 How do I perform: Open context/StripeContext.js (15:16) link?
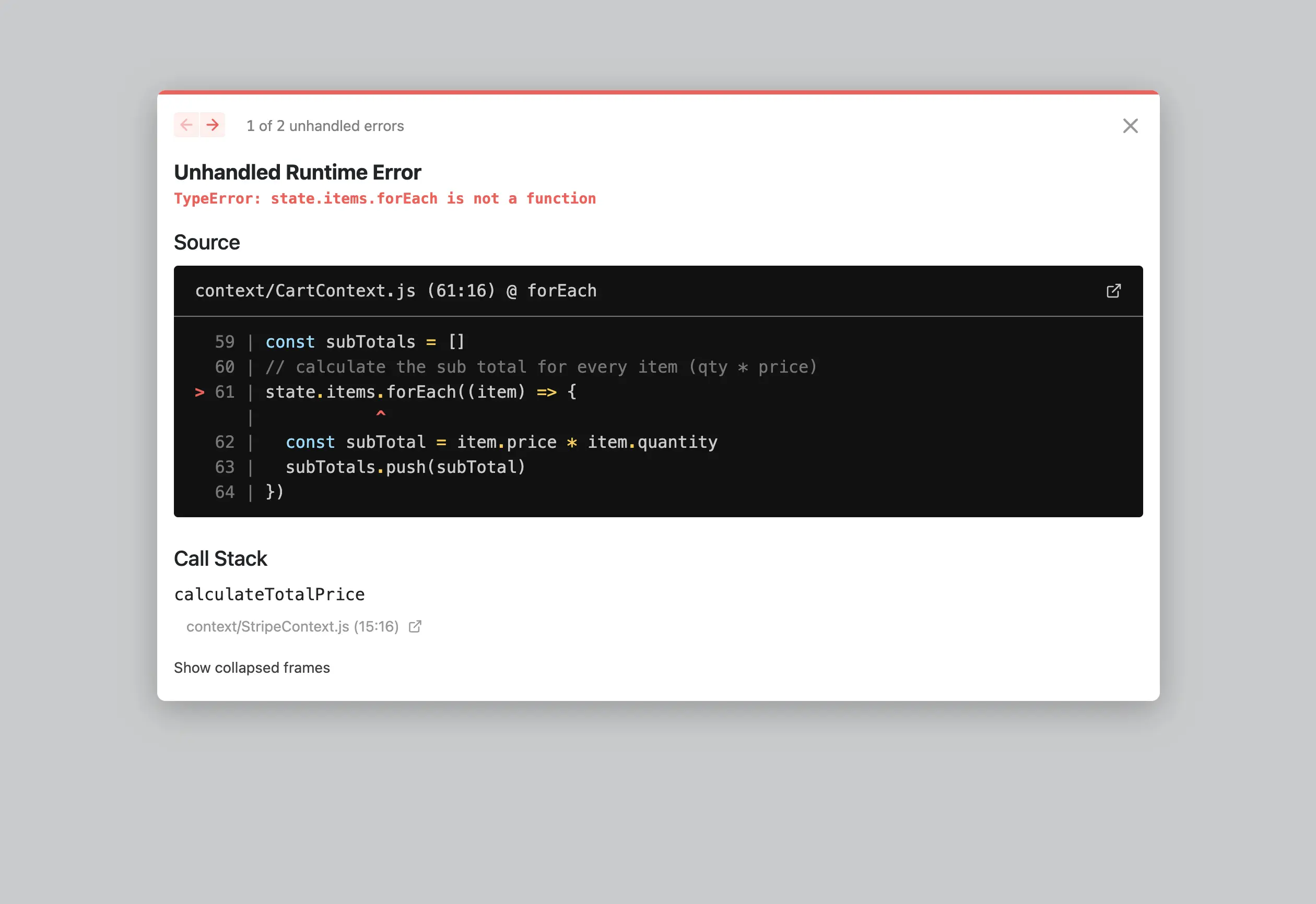click(x=292, y=626)
